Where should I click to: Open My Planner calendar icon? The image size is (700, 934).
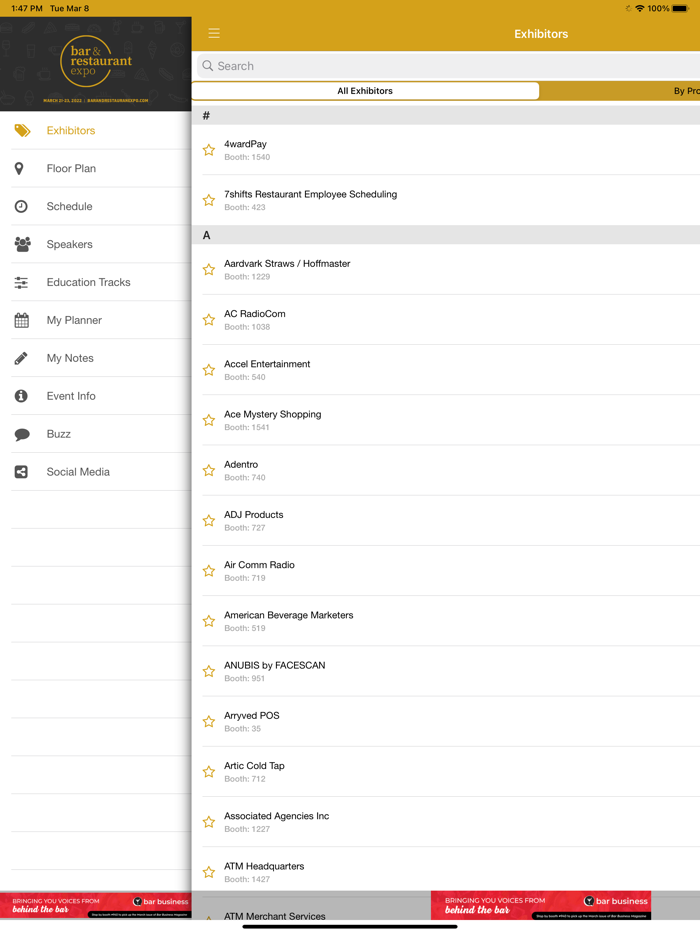[x=21, y=321]
